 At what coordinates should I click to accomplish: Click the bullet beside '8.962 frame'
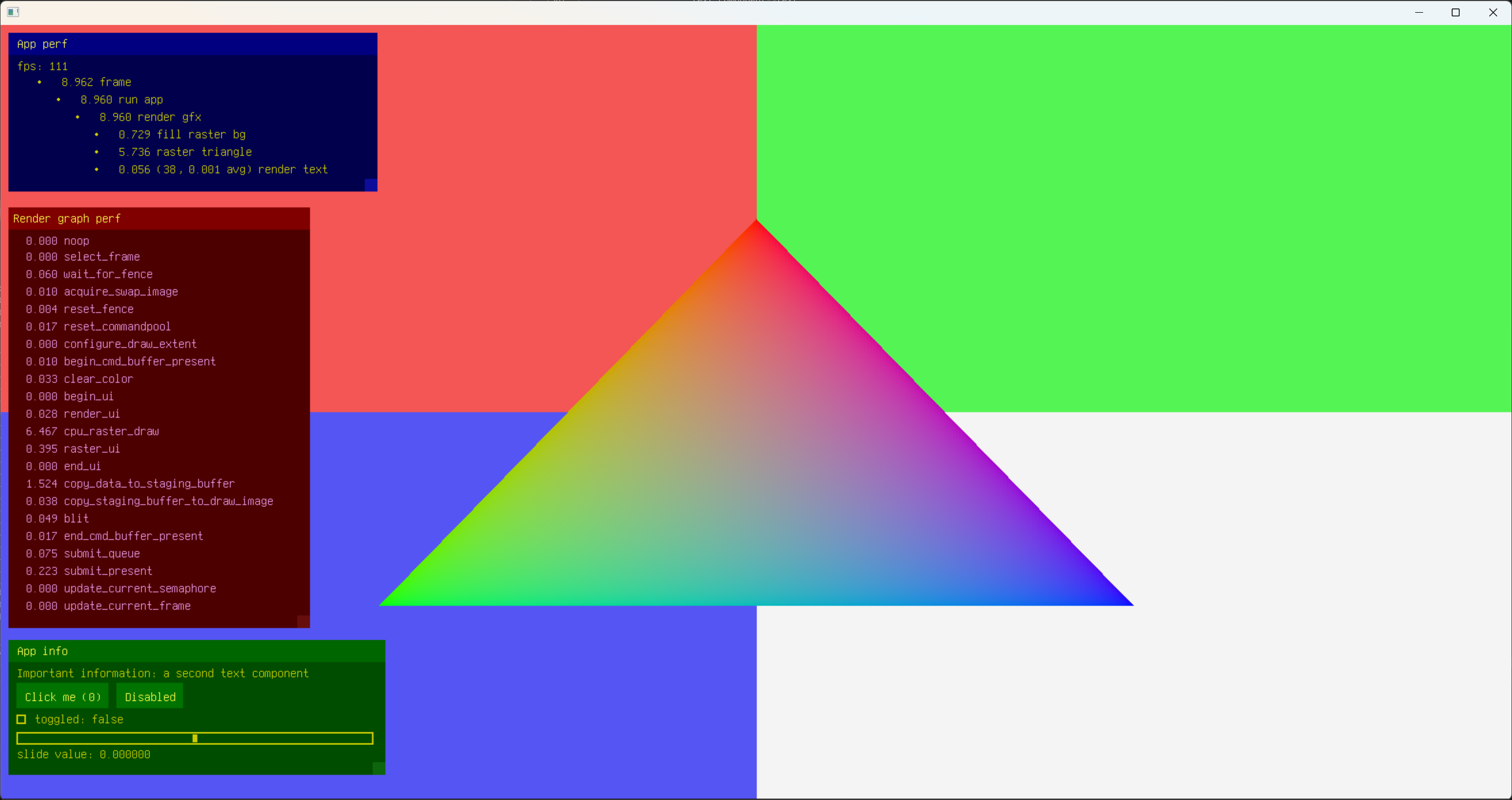pos(39,82)
